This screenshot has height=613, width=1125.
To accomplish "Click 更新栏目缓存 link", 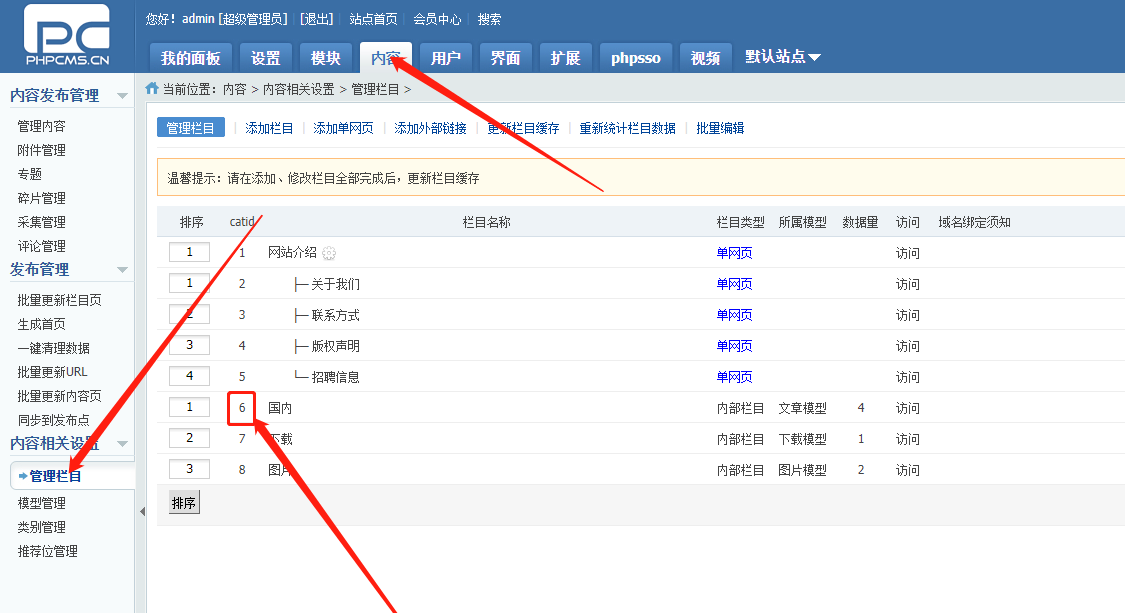I will tap(523, 128).
